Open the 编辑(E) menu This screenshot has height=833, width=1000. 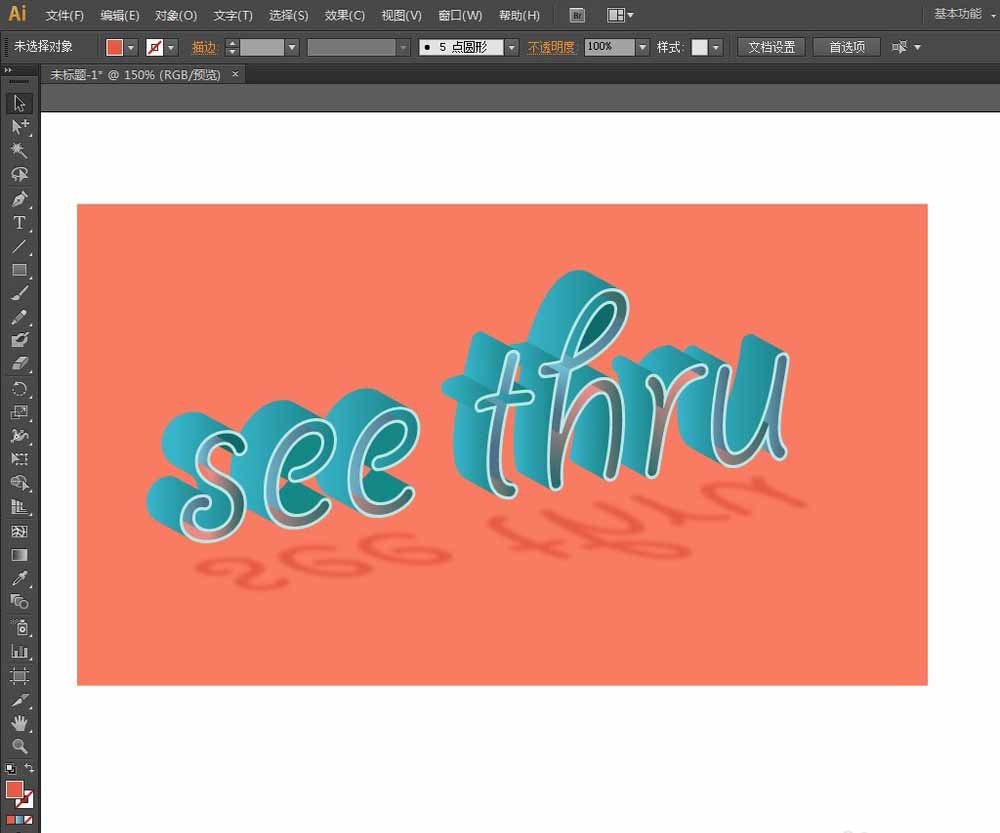pyautogui.click(x=119, y=15)
